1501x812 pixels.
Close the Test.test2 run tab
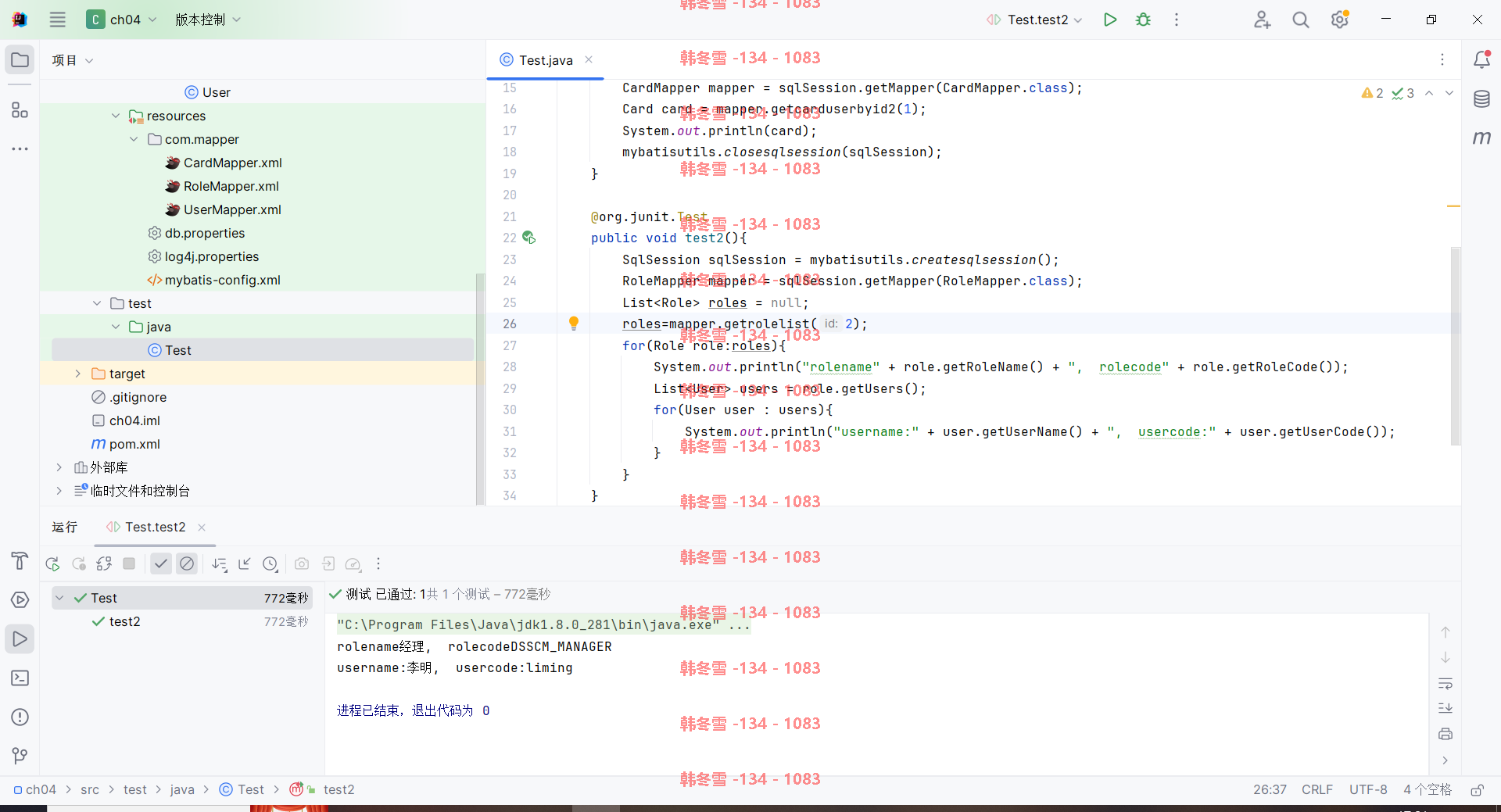[x=202, y=528]
